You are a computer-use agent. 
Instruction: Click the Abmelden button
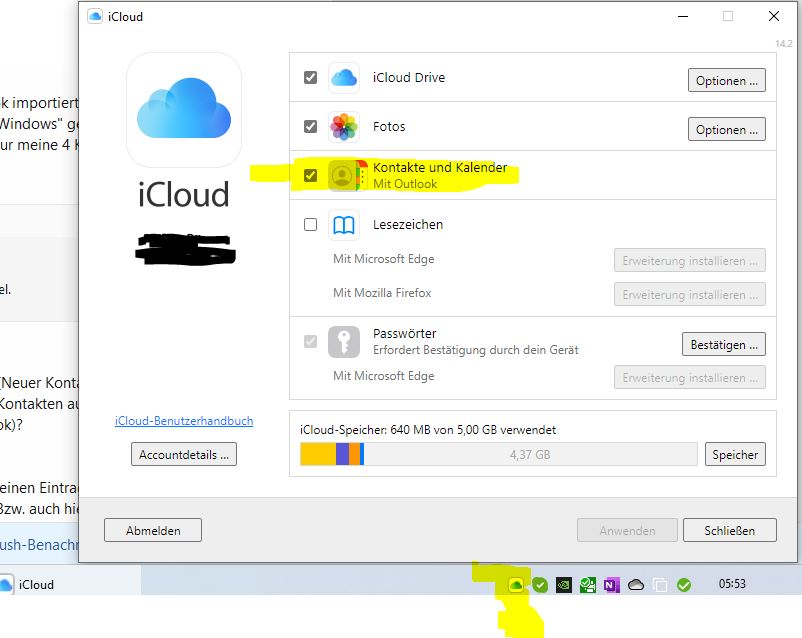click(153, 531)
